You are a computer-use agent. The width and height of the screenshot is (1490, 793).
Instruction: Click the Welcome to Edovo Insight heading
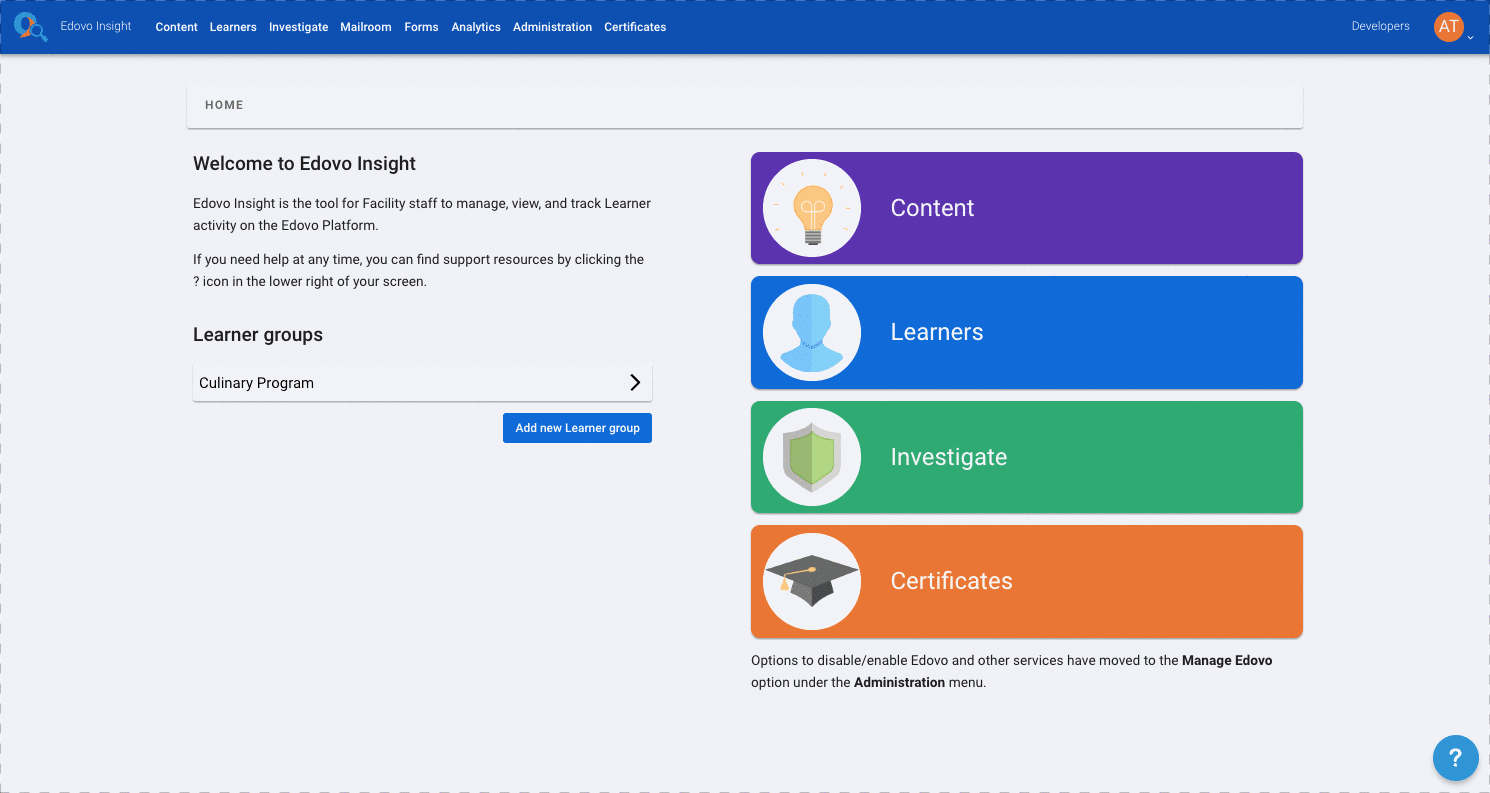304,164
